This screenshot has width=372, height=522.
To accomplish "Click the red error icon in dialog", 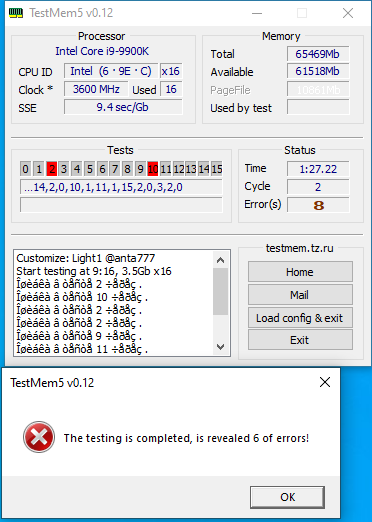I will pos(39,437).
